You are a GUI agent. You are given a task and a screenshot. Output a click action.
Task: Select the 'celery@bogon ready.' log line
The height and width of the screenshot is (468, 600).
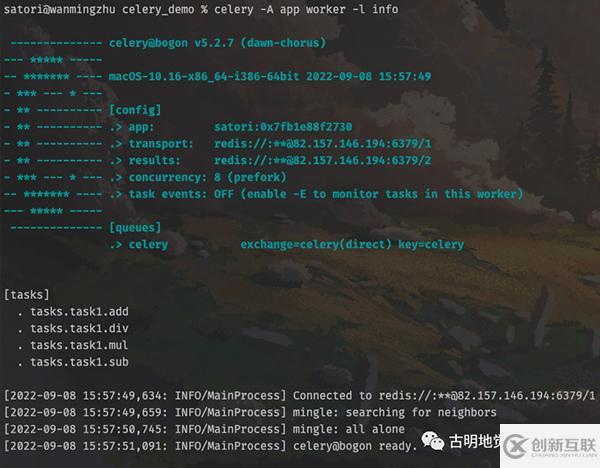click(x=210, y=446)
